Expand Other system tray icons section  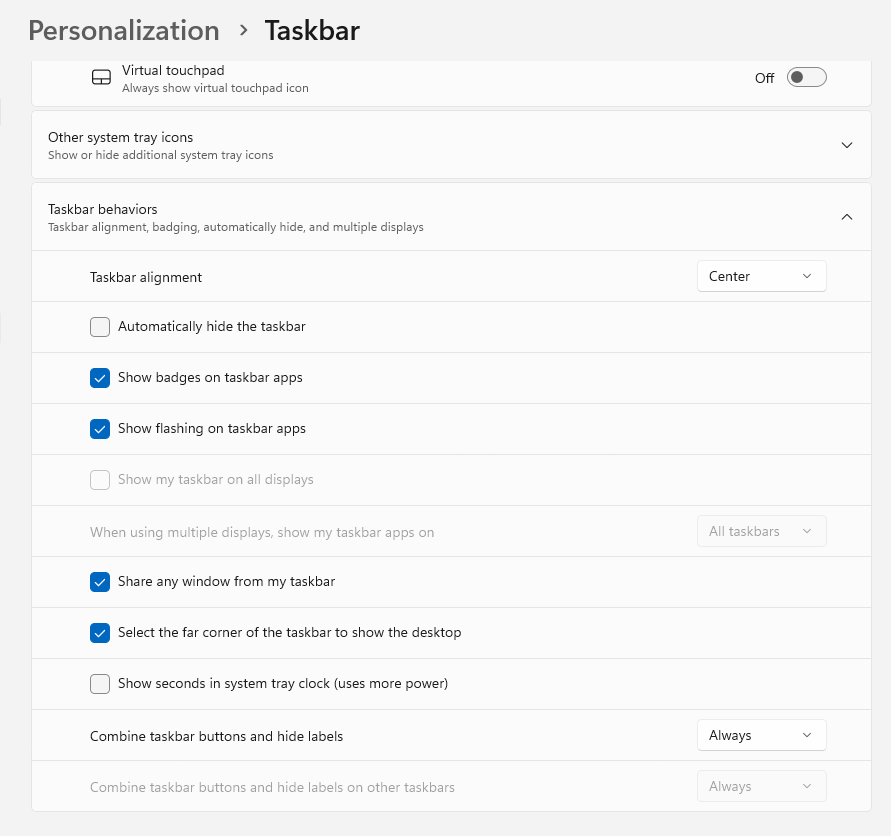pyautogui.click(x=847, y=145)
